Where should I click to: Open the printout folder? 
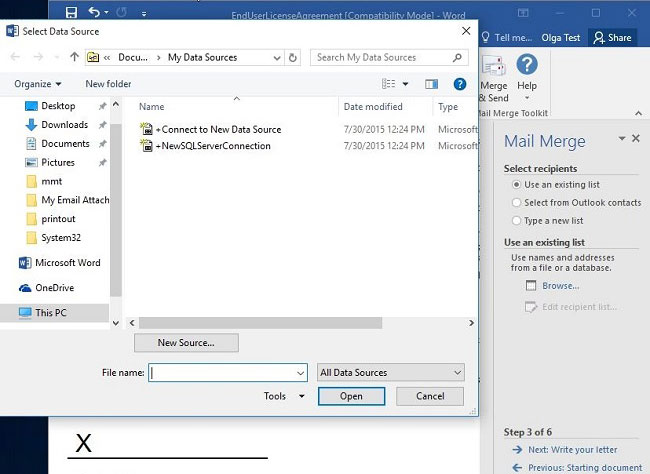[58, 219]
